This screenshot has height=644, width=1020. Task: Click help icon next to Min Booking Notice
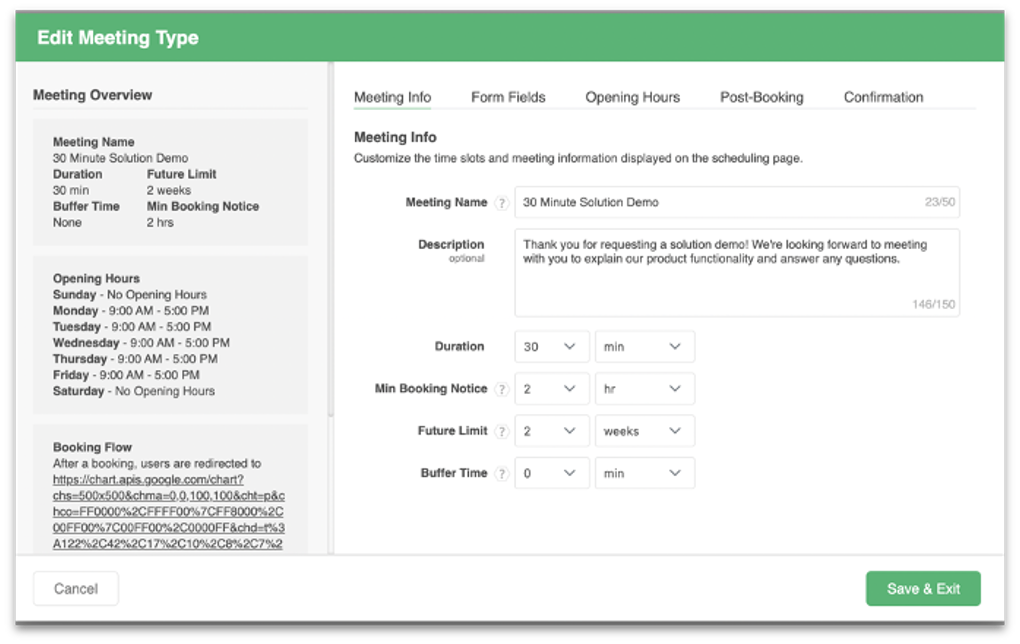[502, 389]
